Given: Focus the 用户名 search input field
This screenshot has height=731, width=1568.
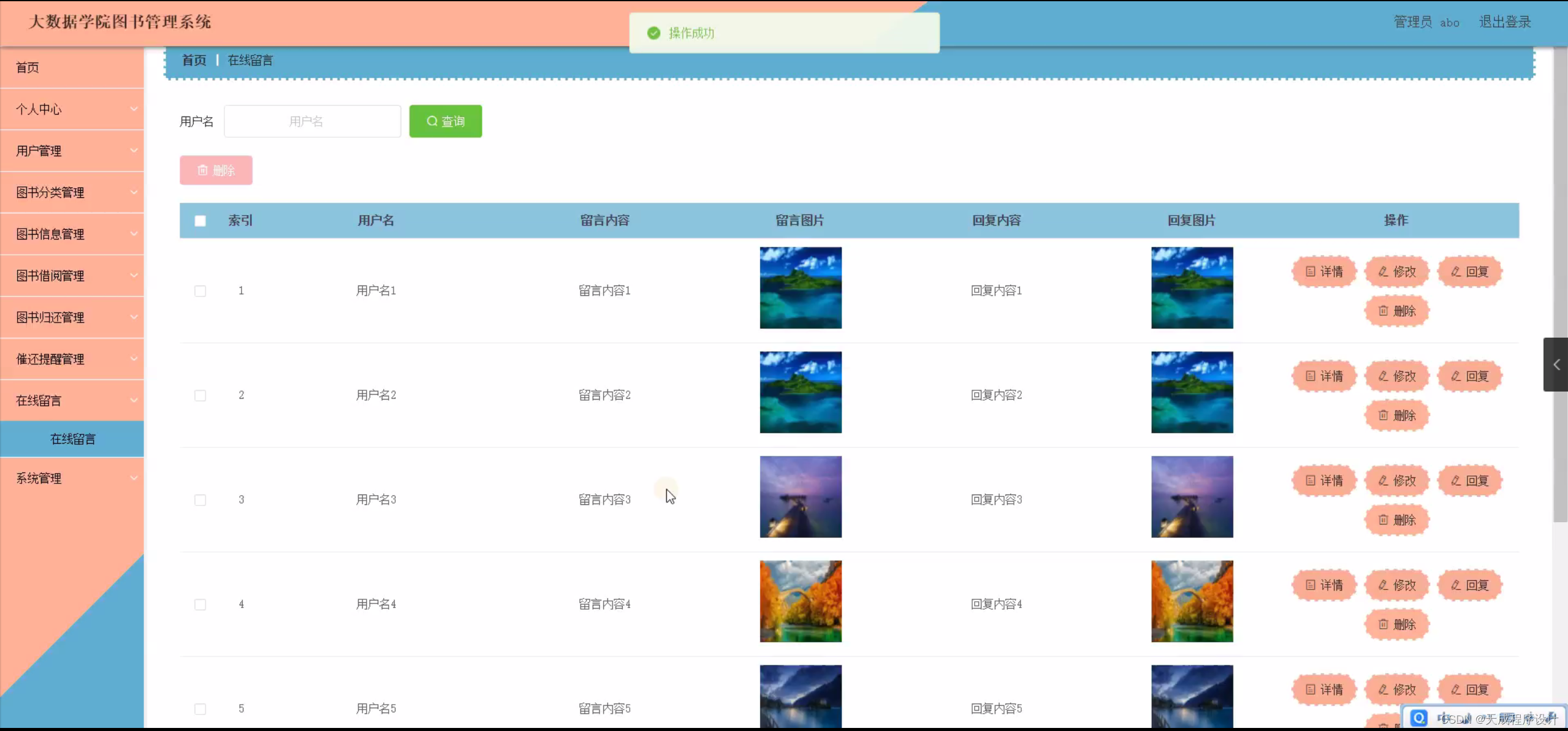Looking at the screenshot, I should [x=312, y=121].
